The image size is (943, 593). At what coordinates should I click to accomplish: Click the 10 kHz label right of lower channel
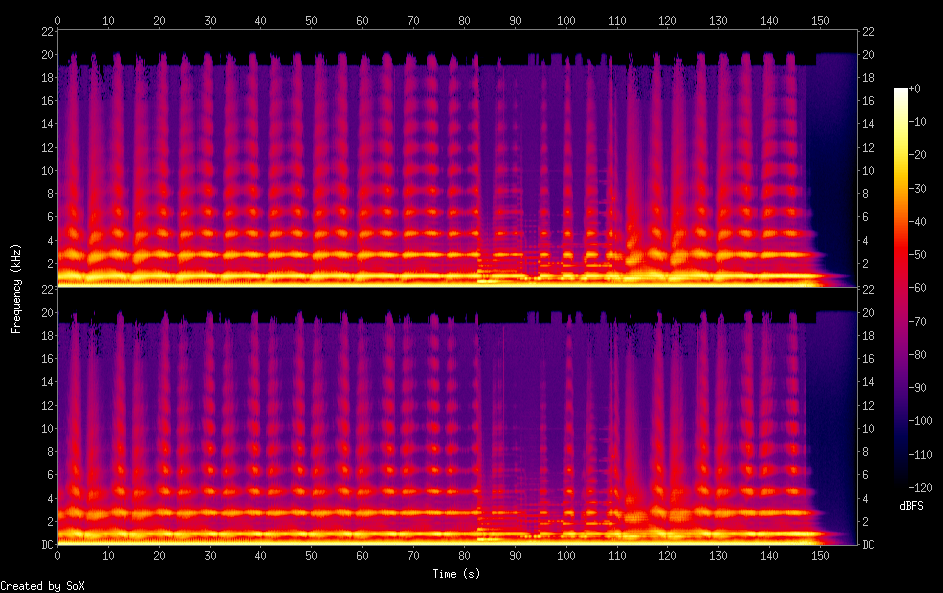click(868, 428)
